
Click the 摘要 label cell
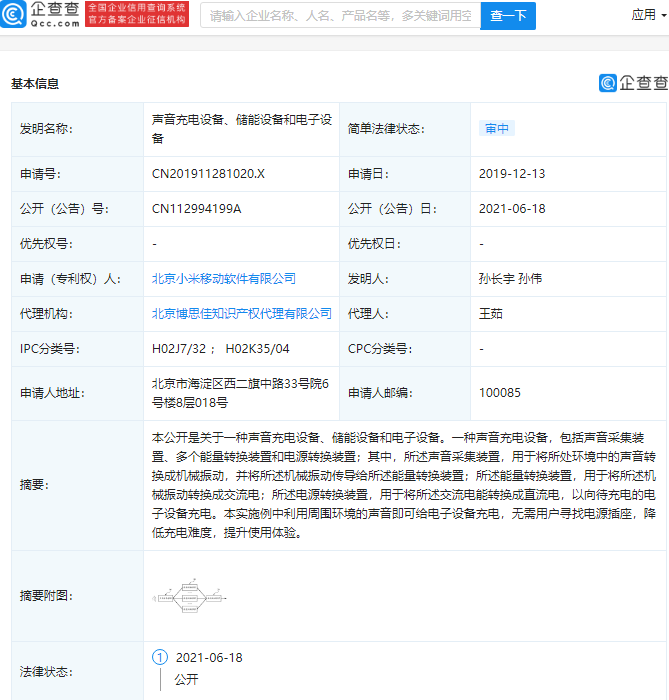click(77, 485)
